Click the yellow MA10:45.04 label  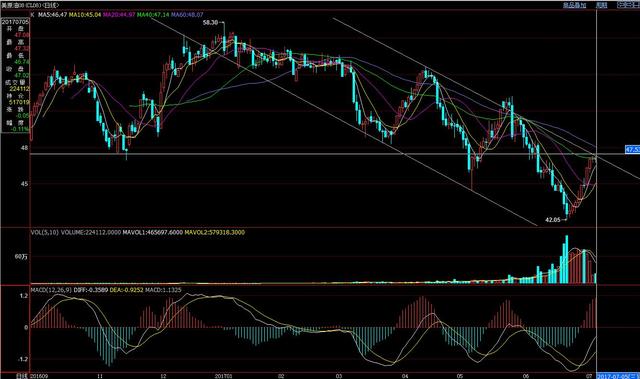click(85, 14)
